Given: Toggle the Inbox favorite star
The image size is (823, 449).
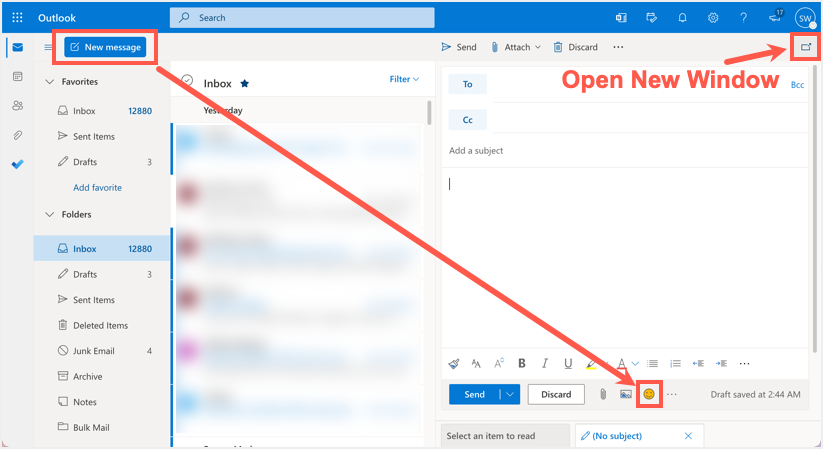Looking at the screenshot, I should coord(245,83).
